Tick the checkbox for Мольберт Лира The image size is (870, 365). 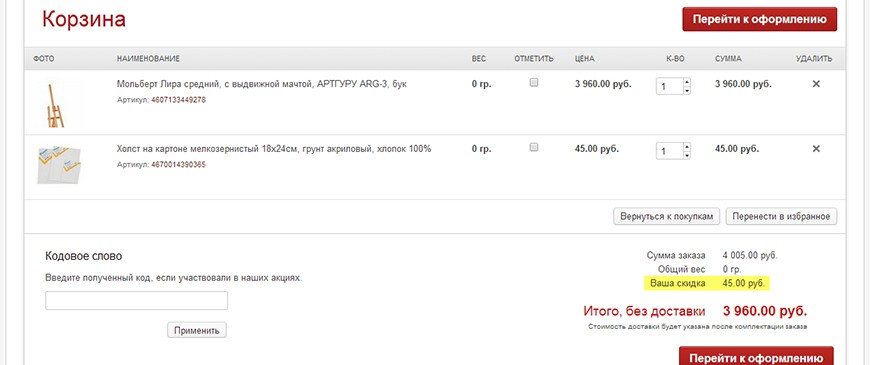pos(534,83)
